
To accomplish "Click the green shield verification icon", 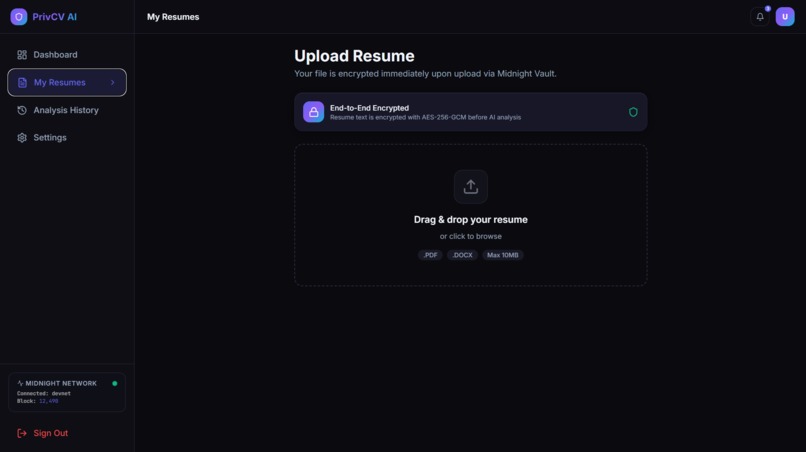I will click(x=633, y=112).
